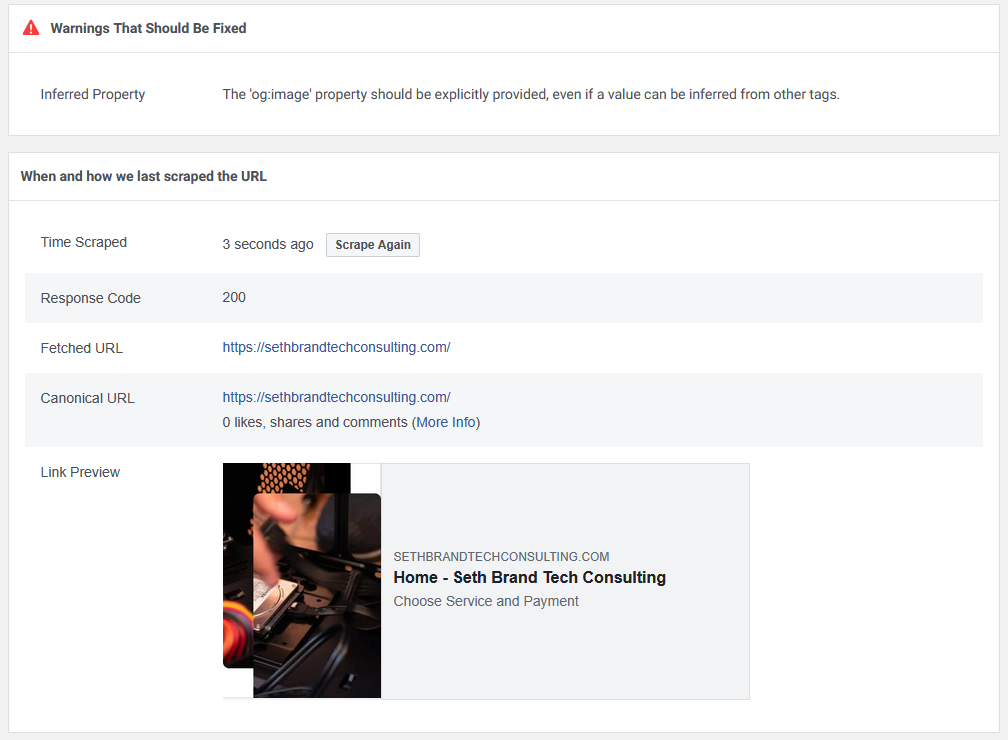Click the Link Preview label
The height and width of the screenshot is (740, 1008).
click(80, 473)
